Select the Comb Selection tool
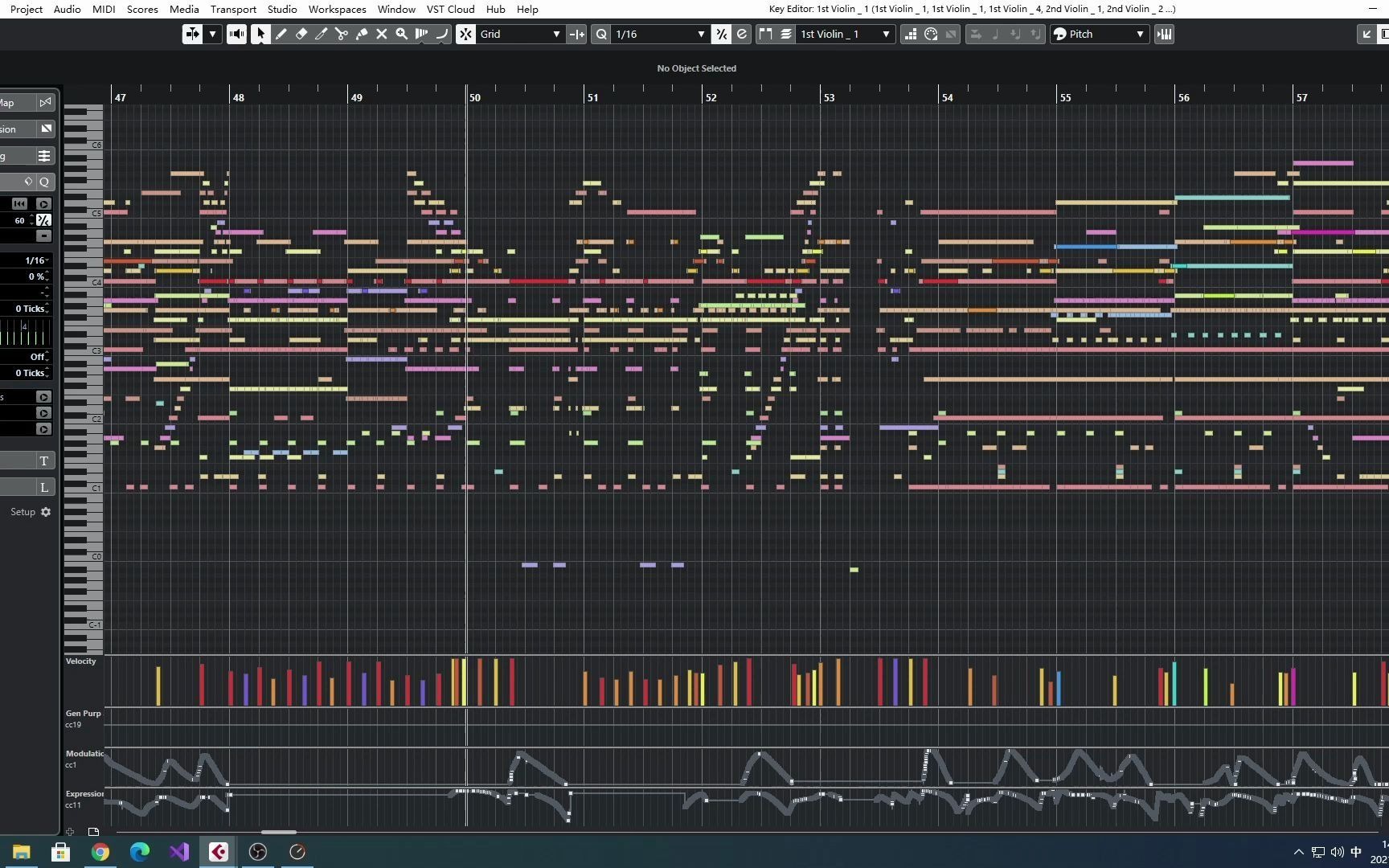1389x868 pixels. pos(421,34)
